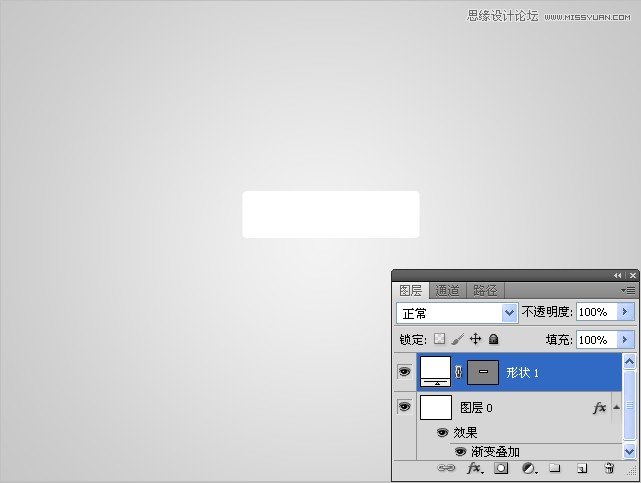Select the 图层 0 layer name

click(x=476, y=407)
